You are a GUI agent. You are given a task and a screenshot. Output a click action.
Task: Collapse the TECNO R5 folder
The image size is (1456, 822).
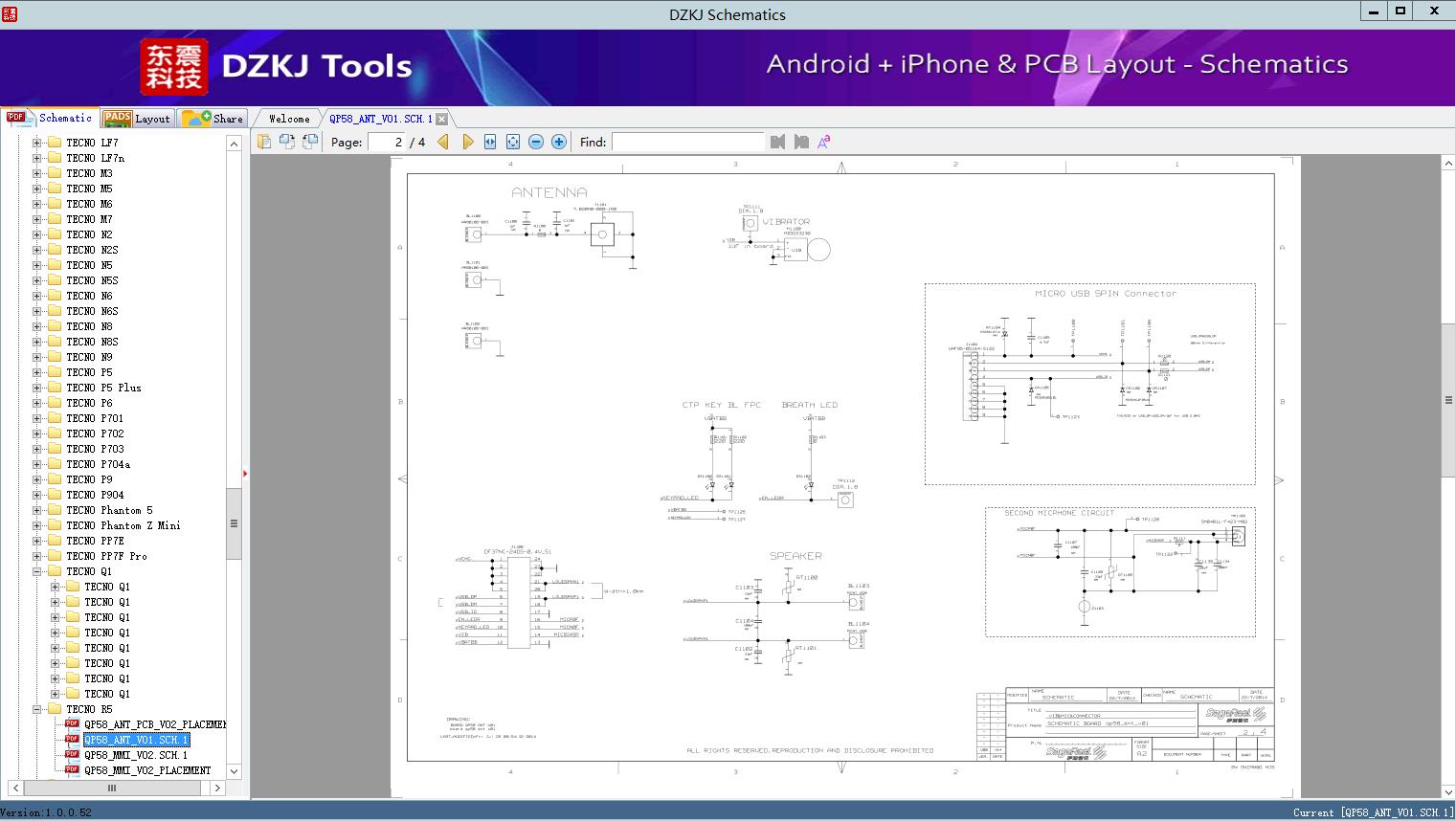point(37,709)
